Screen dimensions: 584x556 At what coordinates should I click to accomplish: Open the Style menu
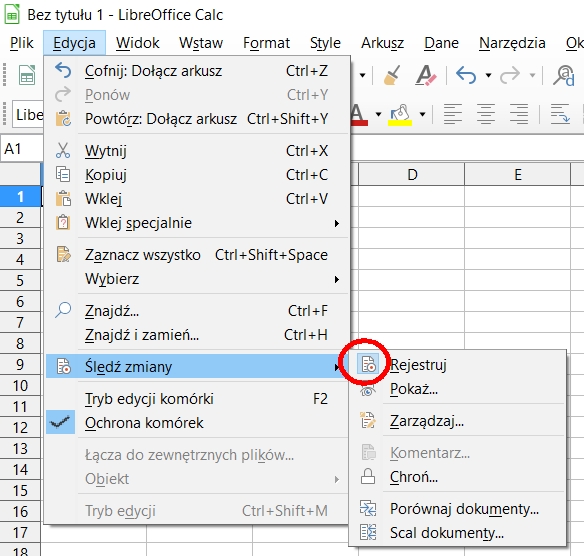click(x=325, y=43)
